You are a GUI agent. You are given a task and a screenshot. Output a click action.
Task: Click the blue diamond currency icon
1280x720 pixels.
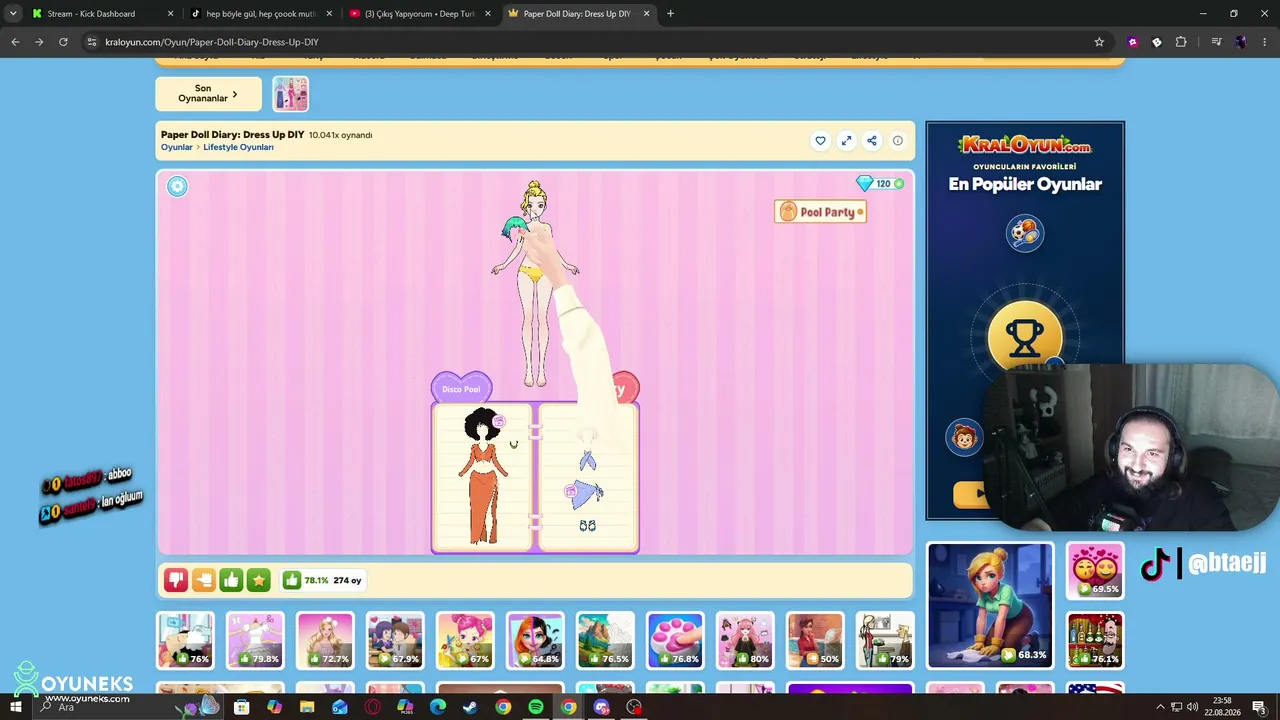pyautogui.click(x=865, y=183)
